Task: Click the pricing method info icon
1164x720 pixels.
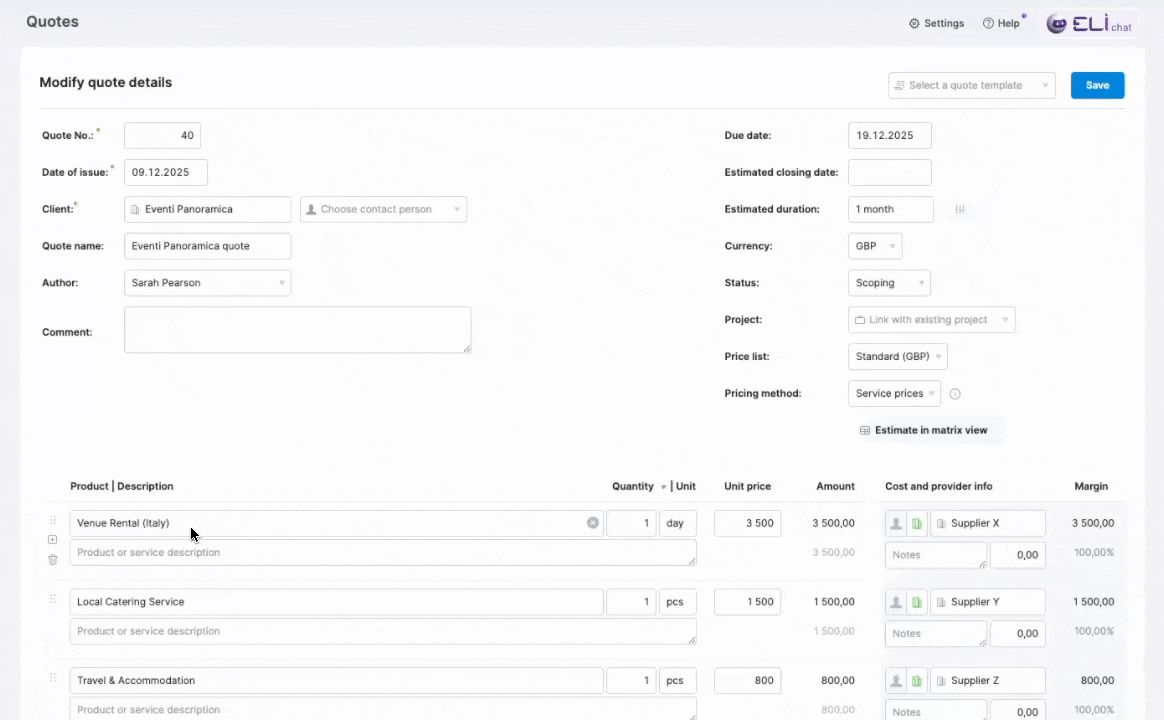Action: [955, 394]
